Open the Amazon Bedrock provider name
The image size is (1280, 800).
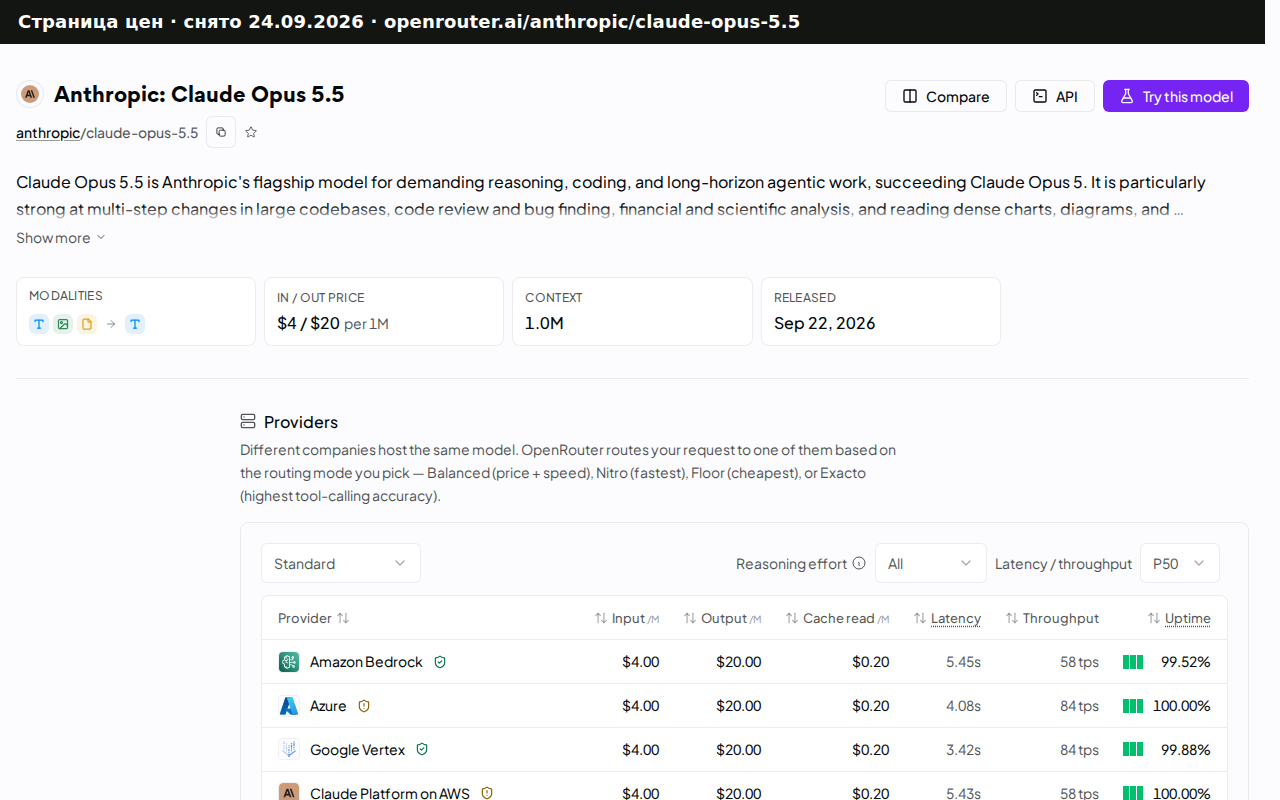coord(366,662)
